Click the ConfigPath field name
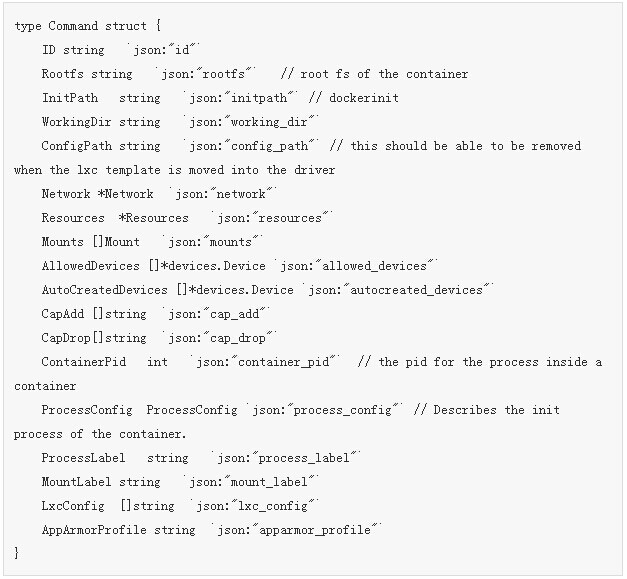Viewport: 627px width, 579px height. tap(76, 145)
